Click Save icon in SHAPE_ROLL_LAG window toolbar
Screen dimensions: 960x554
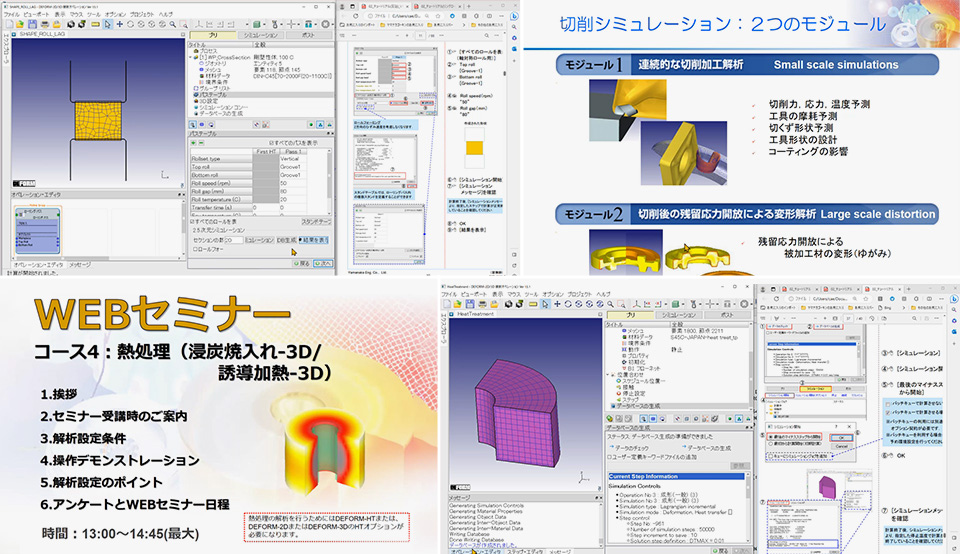click(x=32, y=24)
